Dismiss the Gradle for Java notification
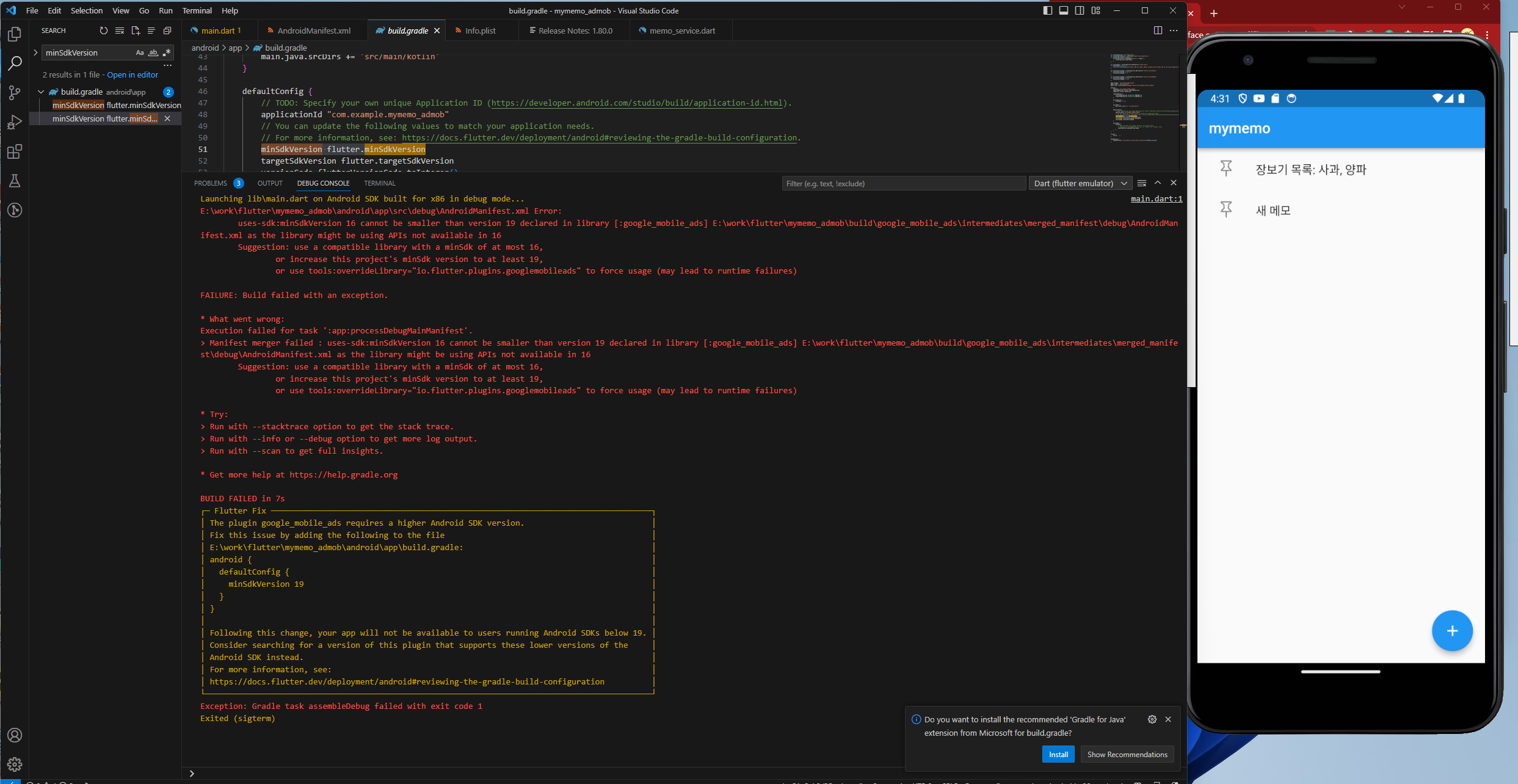The height and width of the screenshot is (784, 1518). (x=1168, y=719)
